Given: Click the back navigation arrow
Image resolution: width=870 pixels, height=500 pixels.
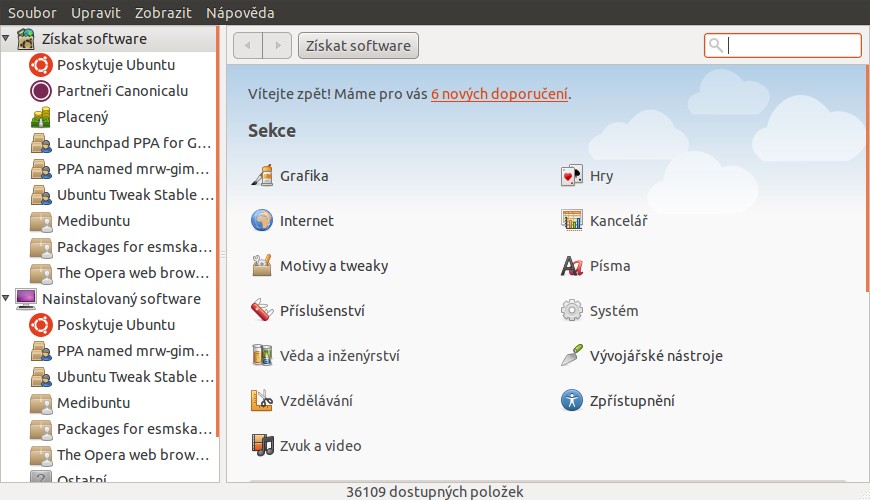Looking at the screenshot, I should 248,46.
